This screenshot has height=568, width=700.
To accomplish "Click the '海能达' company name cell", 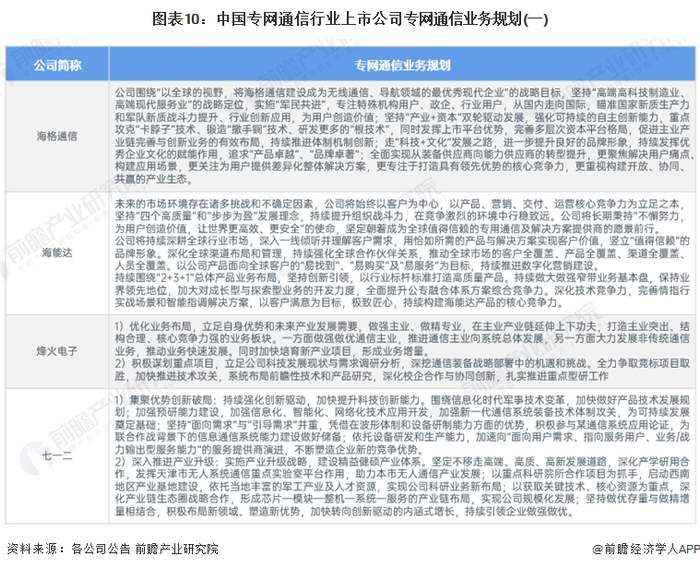I will (x=57, y=253).
